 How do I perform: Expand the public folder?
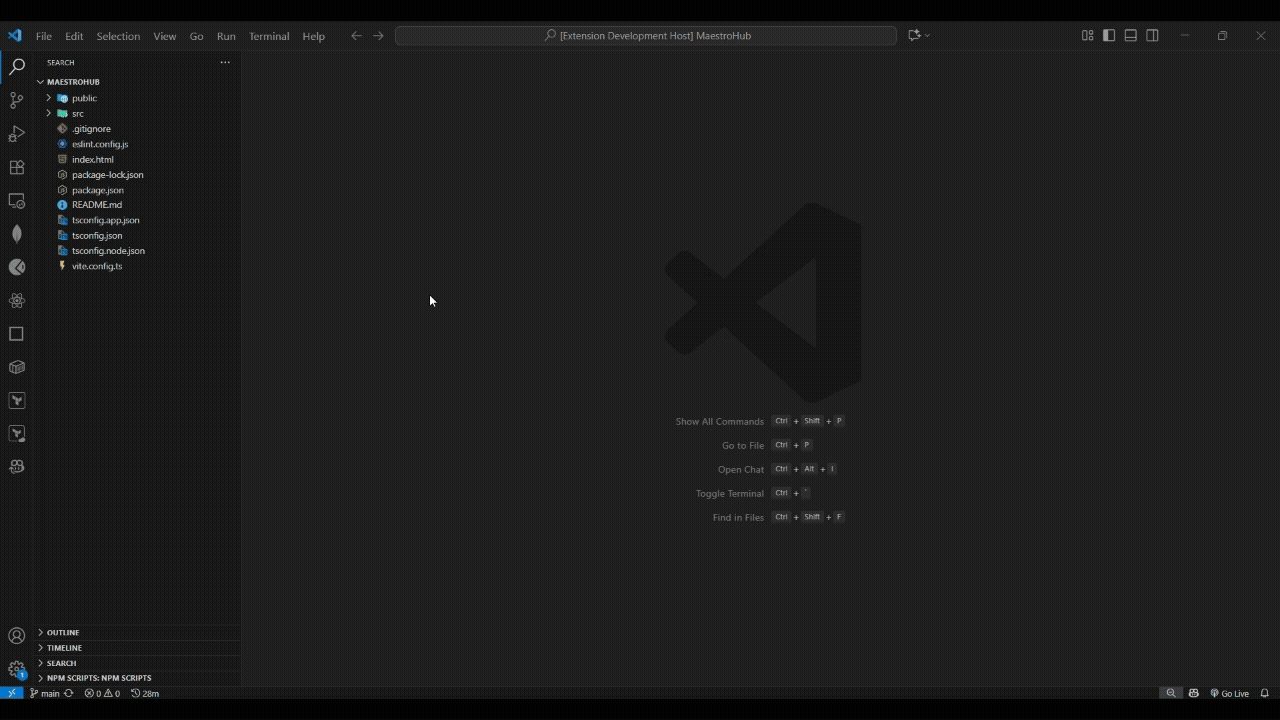coord(84,98)
